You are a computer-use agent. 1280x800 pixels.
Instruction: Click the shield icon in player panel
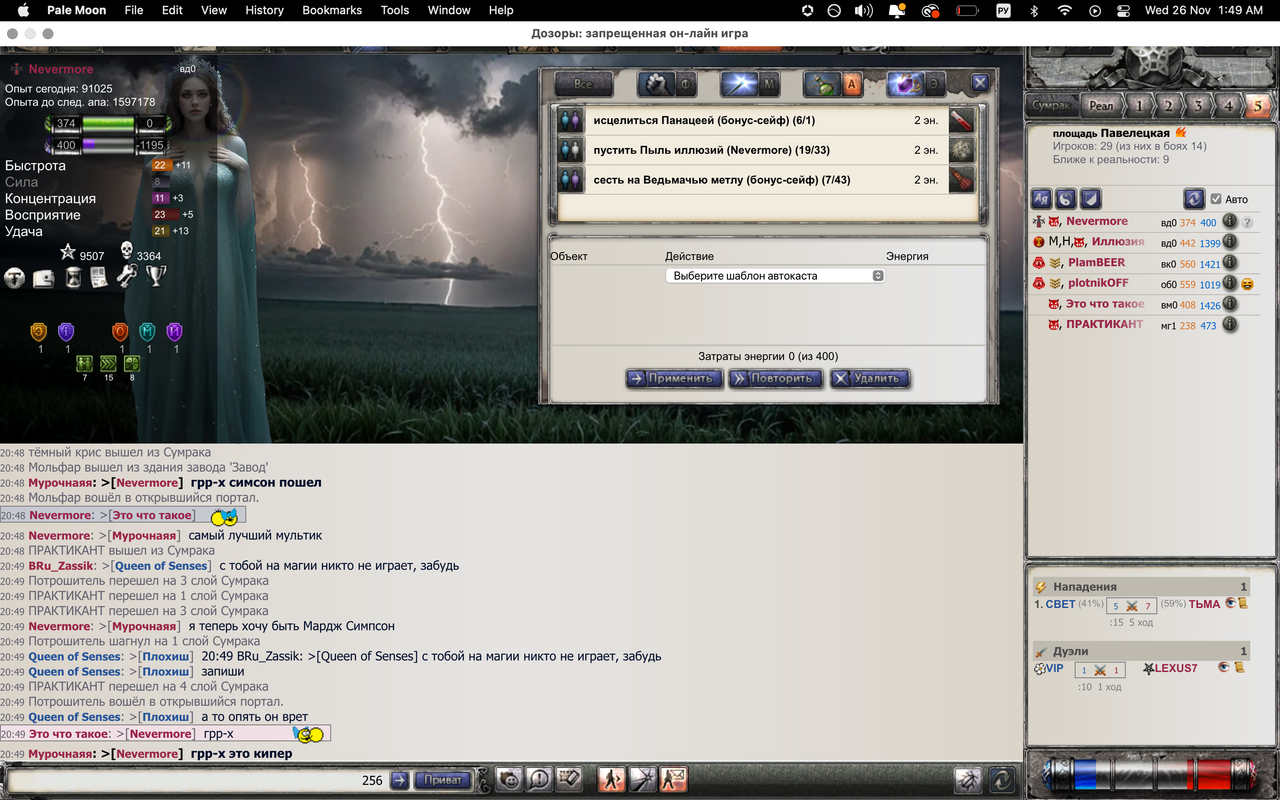(1090, 198)
